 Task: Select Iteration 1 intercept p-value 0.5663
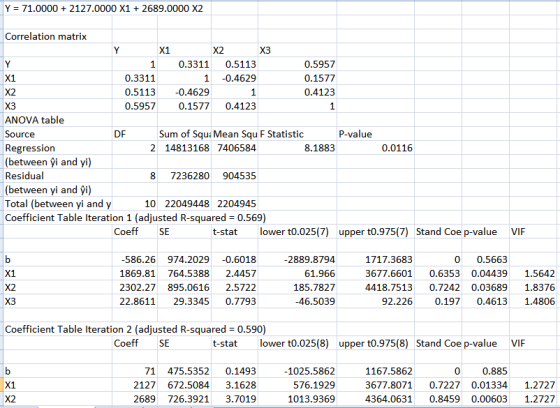click(485, 259)
